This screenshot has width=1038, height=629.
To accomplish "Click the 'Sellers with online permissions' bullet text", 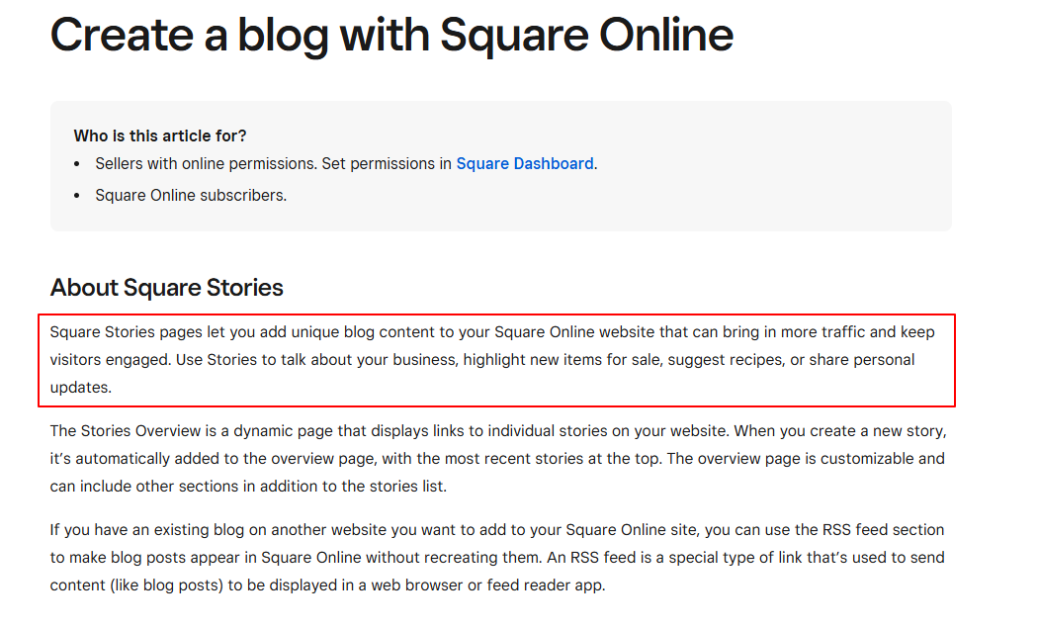I will [346, 164].
